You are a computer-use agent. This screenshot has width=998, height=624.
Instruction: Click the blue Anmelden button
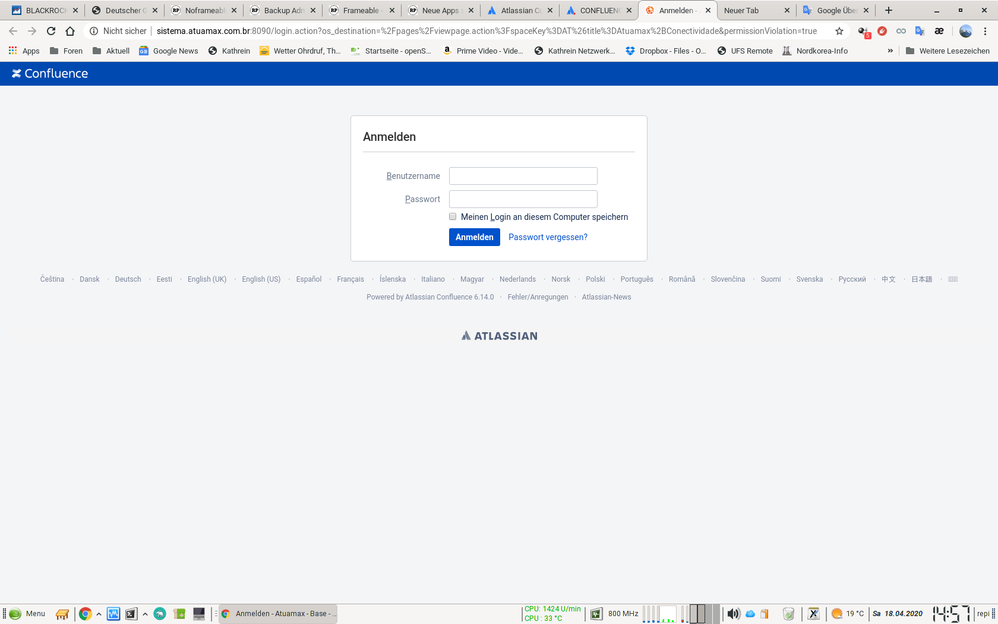pyautogui.click(x=474, y=237)
